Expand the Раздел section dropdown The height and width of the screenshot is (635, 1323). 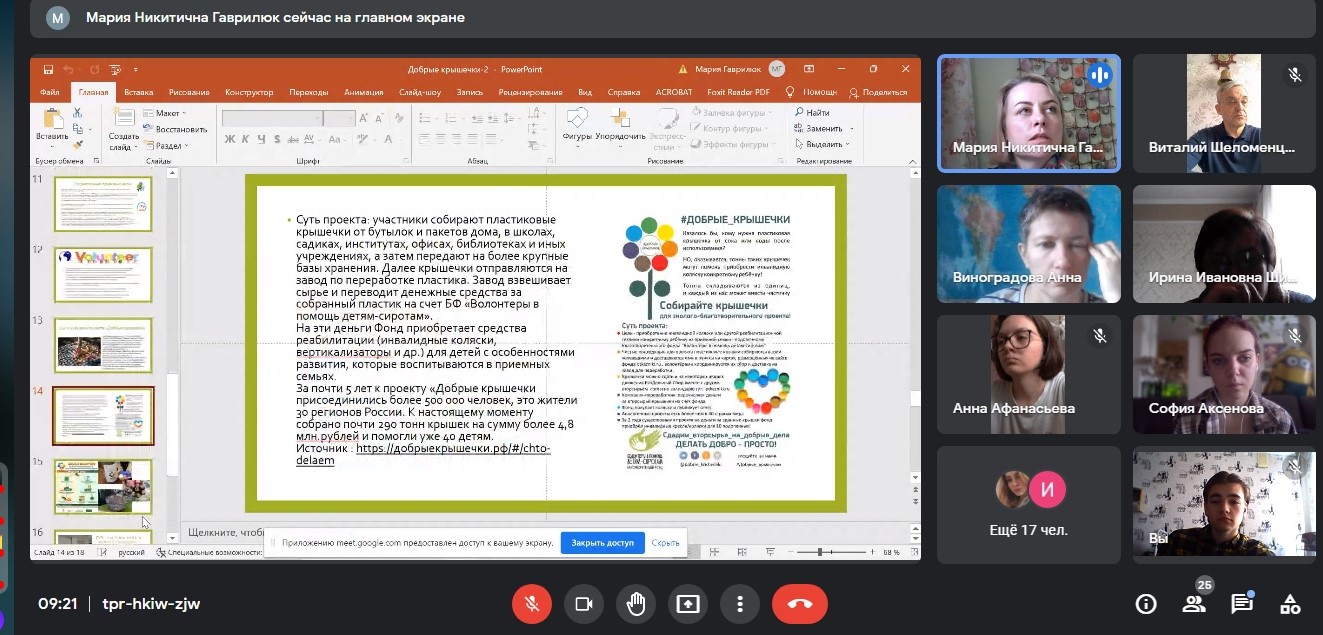165,145
